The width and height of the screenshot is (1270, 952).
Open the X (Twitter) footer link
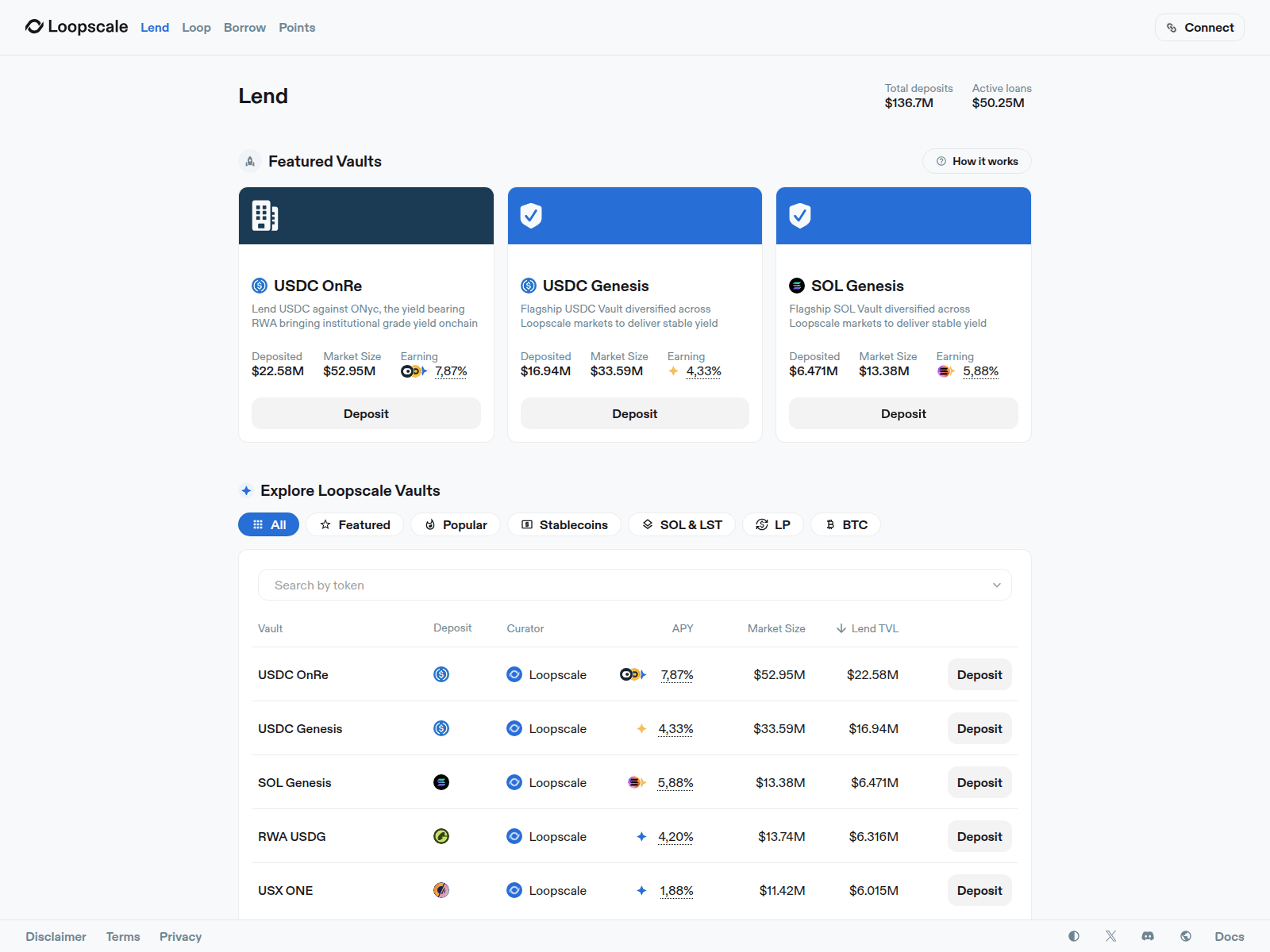coord(1110,936)
